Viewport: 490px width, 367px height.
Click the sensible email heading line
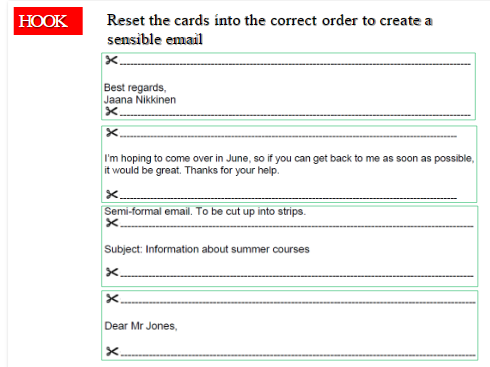point(155,39)
